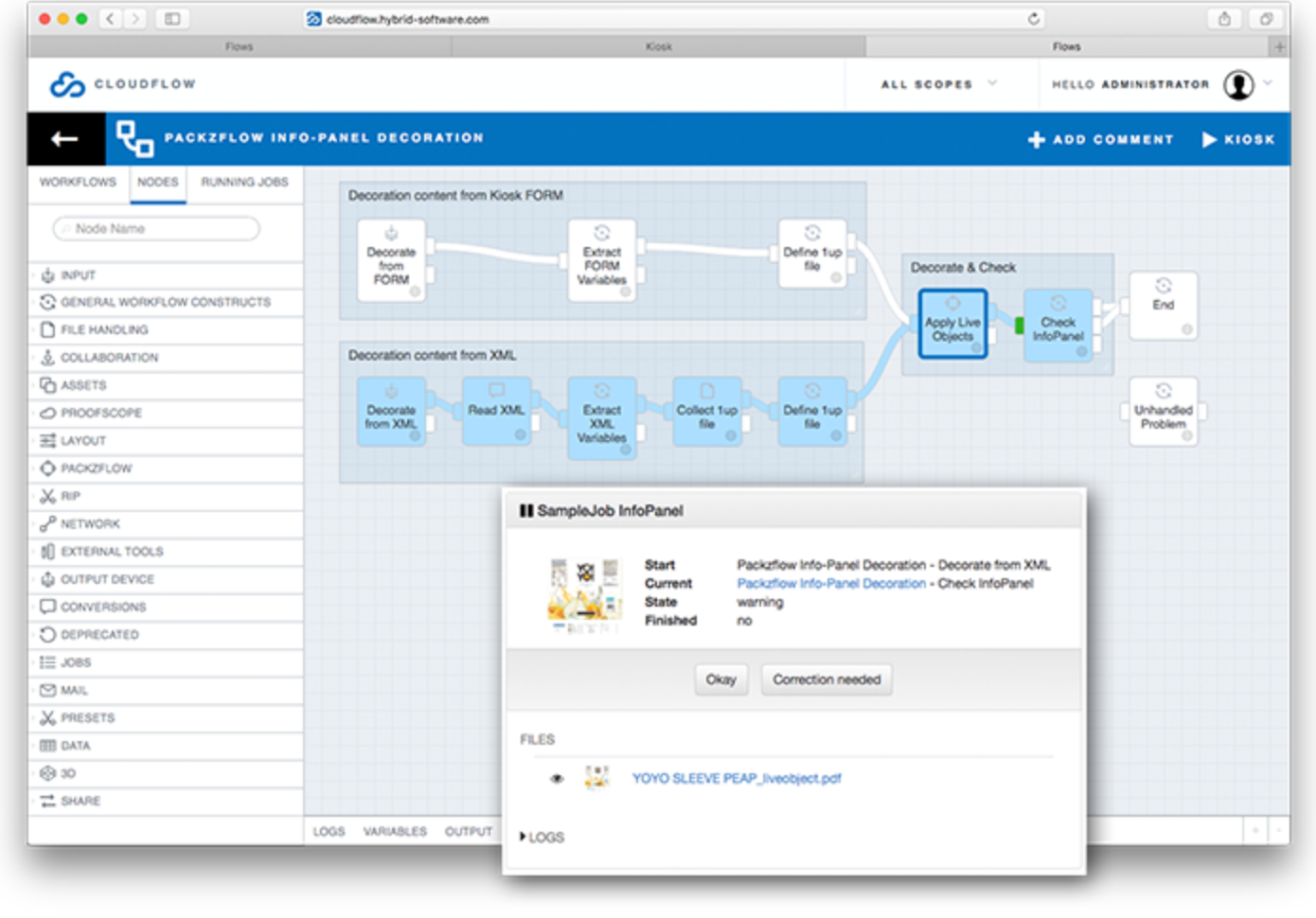Click the administrator user avatar icon

pyautogui.click(x=1237, y=84)
